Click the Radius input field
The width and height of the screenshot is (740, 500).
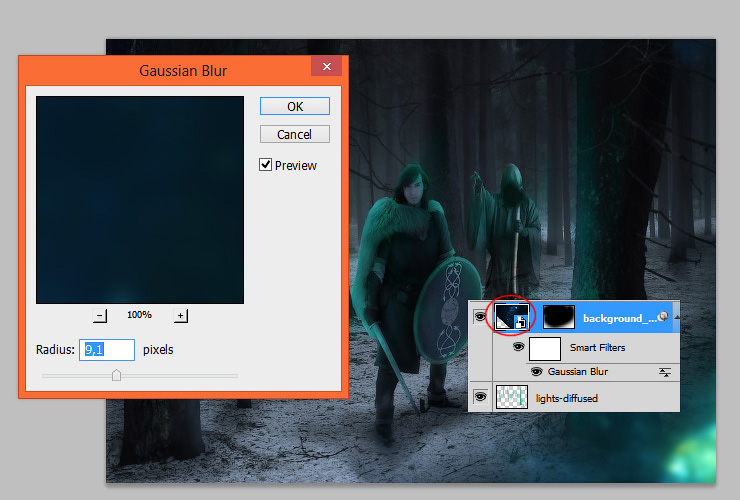107,350
